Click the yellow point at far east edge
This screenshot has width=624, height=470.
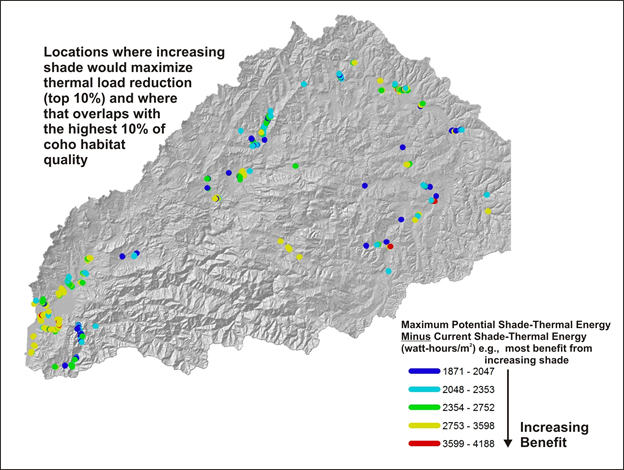point(488,211)
